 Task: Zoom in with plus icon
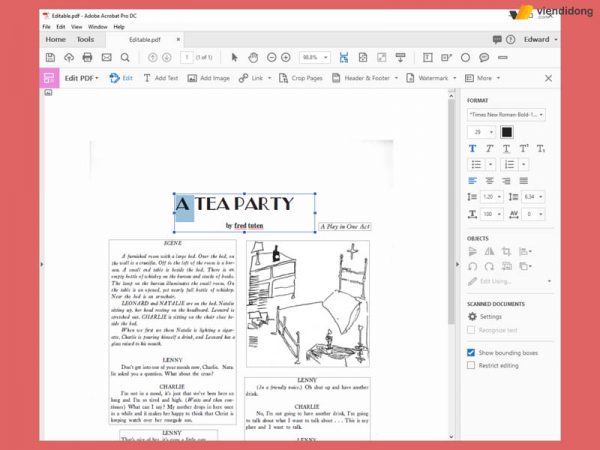tap(285, 58)
